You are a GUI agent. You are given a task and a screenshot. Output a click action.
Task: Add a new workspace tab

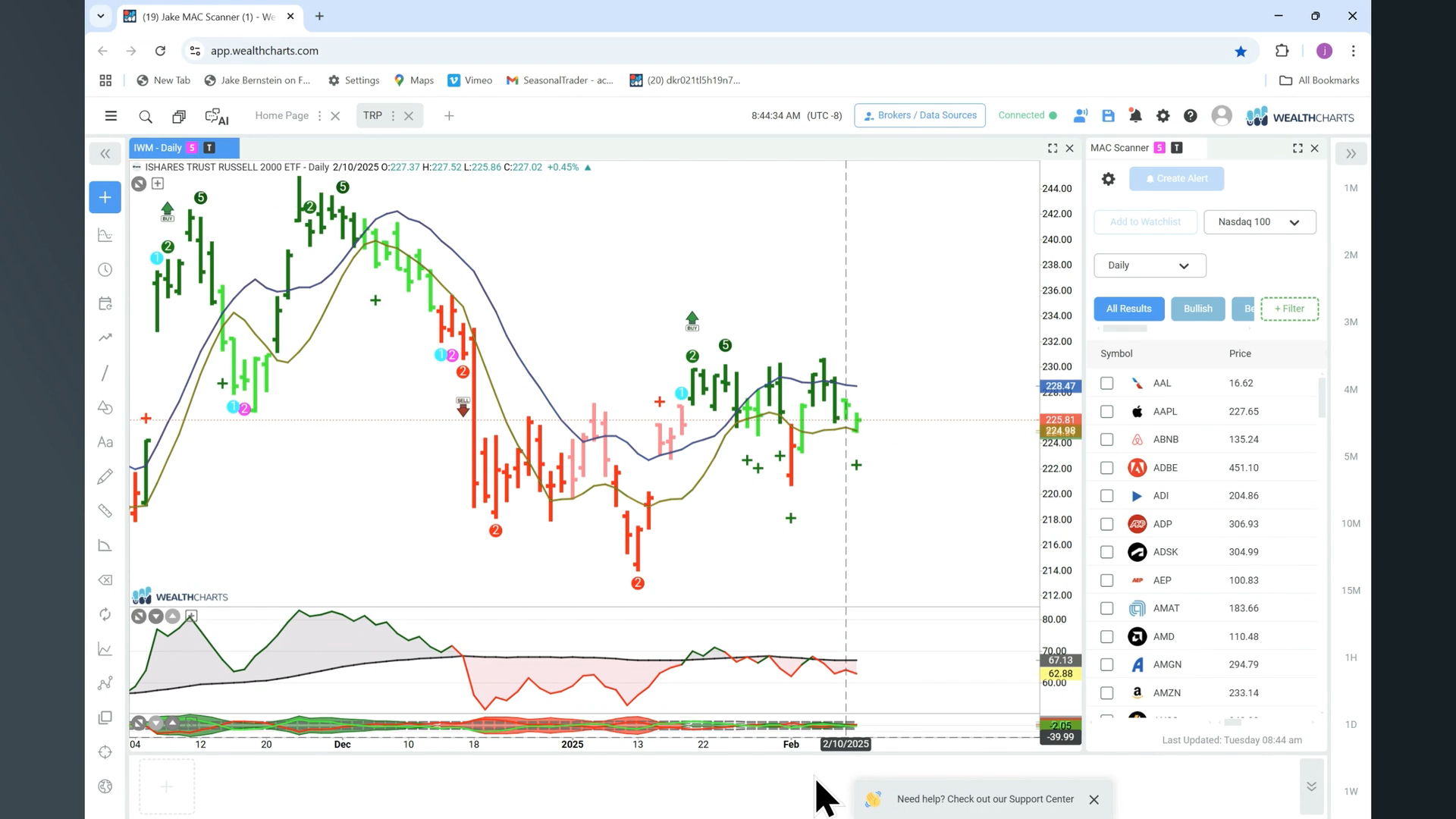pos(449,116)
